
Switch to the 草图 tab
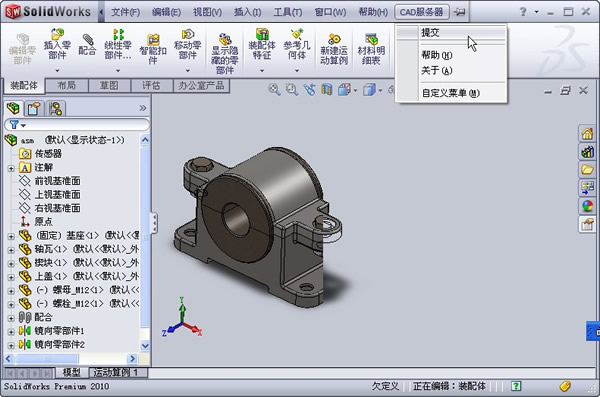tap(109, 85)
